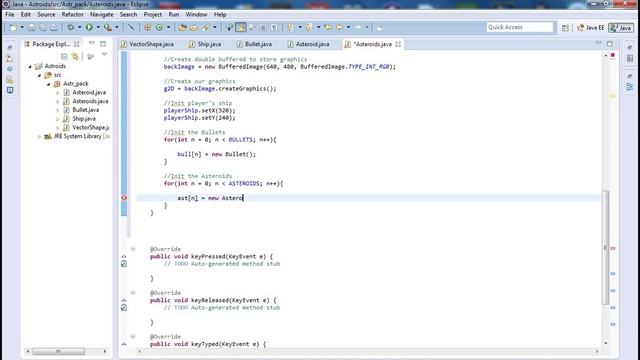640x360 pixels.
Task: Click the Search flashlight toolbar icon
Action: pos(206,27)
